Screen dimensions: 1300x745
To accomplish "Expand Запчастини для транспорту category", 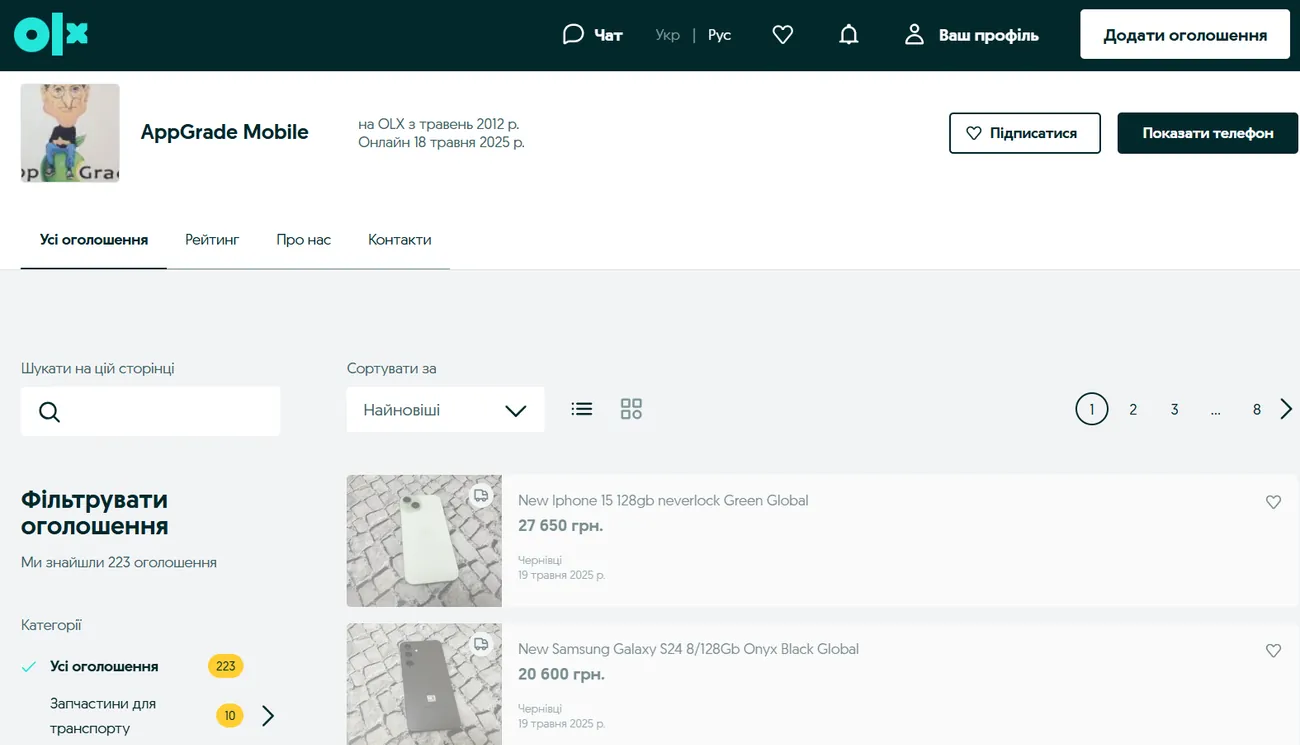I will [x=268, y=716].
